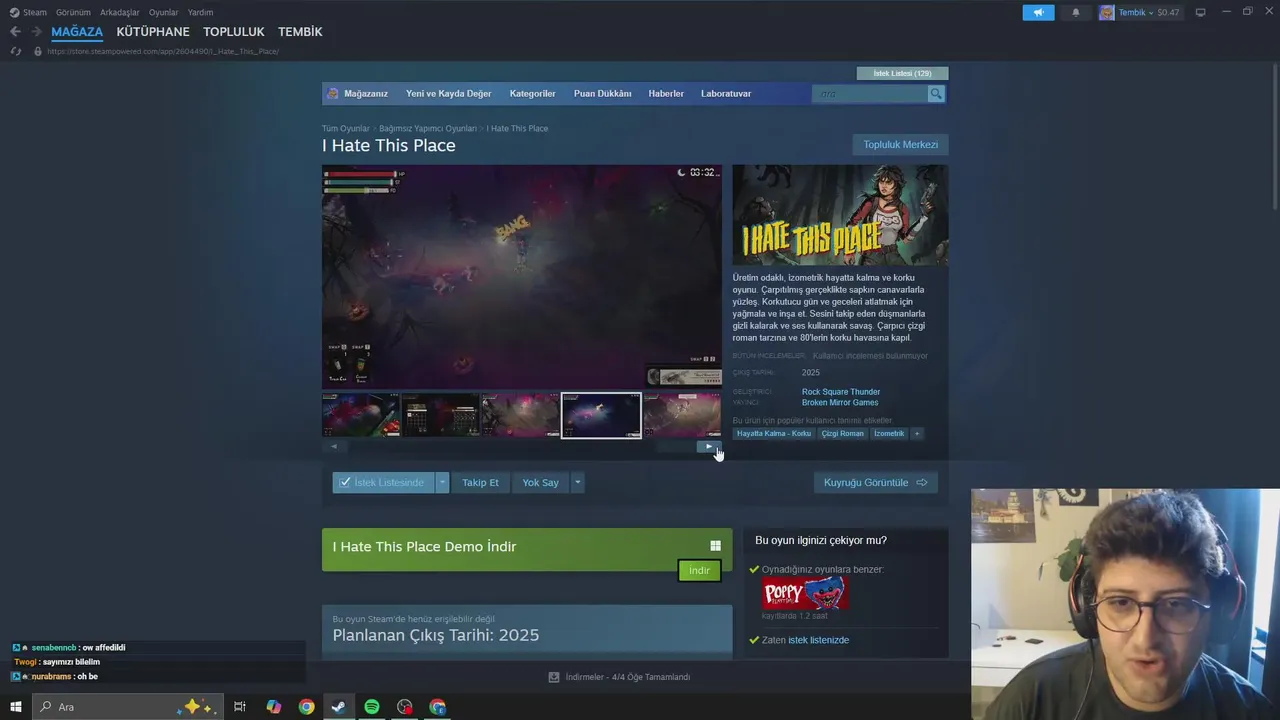Screen dimensions: 1280x720
Task: Click the Steam taskbar icon
Action: click(x=339, y=707)
